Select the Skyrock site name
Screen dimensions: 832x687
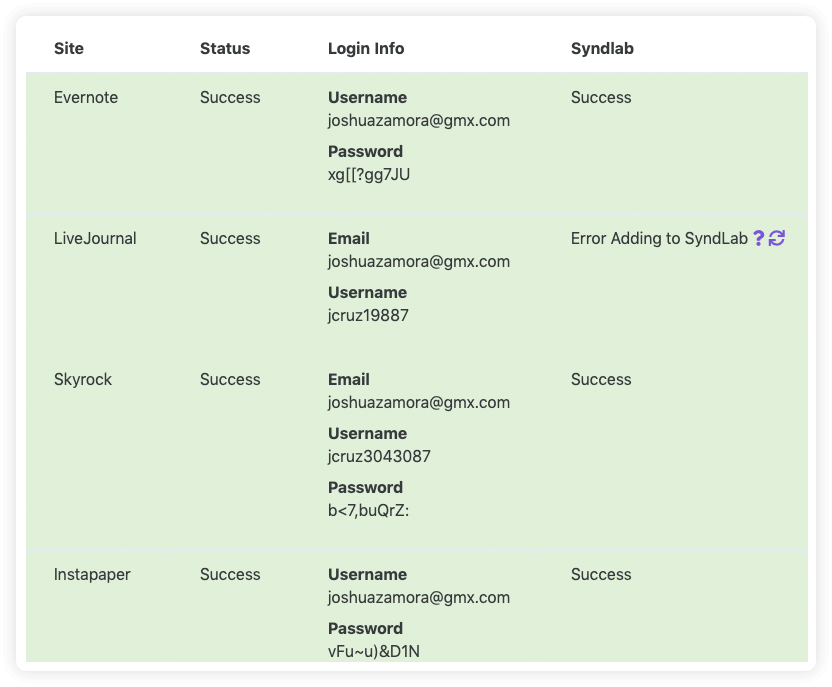[x=83, y=379]
